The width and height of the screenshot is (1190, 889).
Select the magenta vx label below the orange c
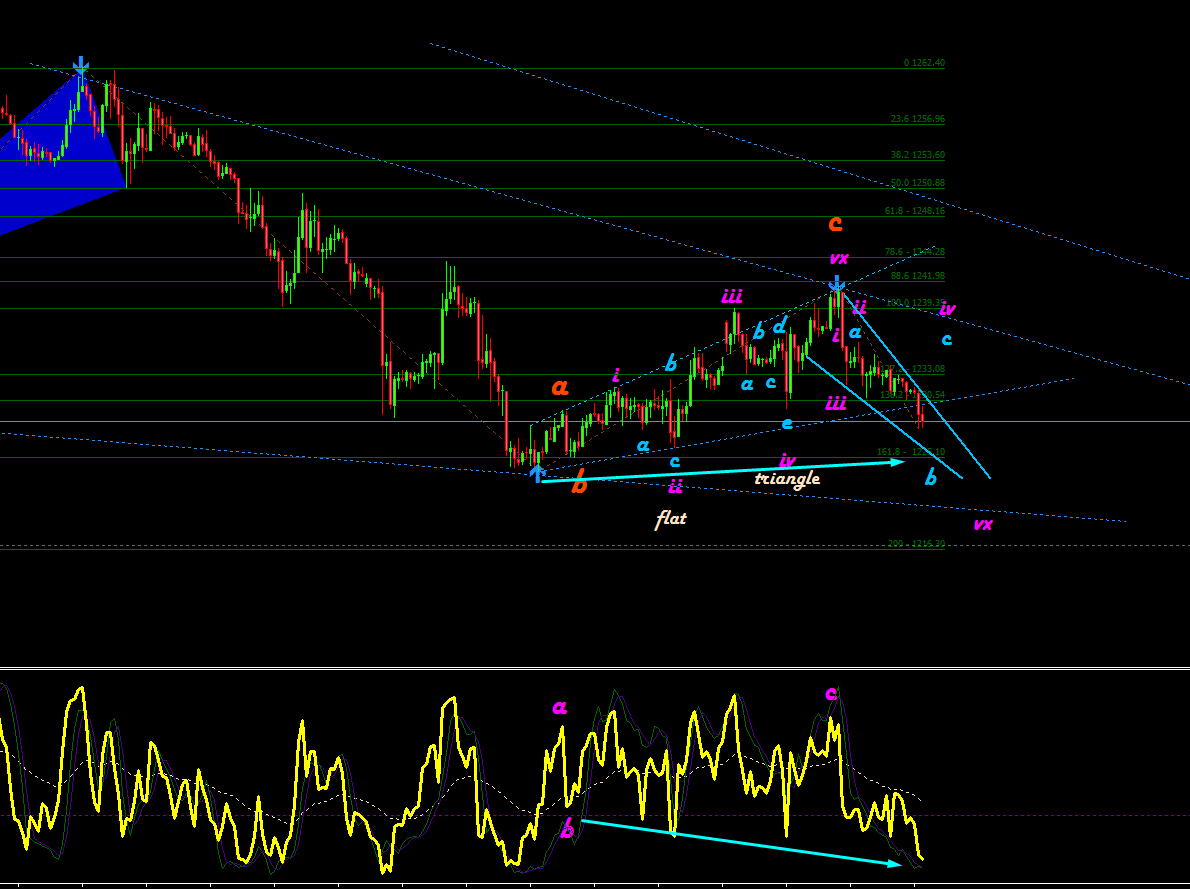point(839,259)
